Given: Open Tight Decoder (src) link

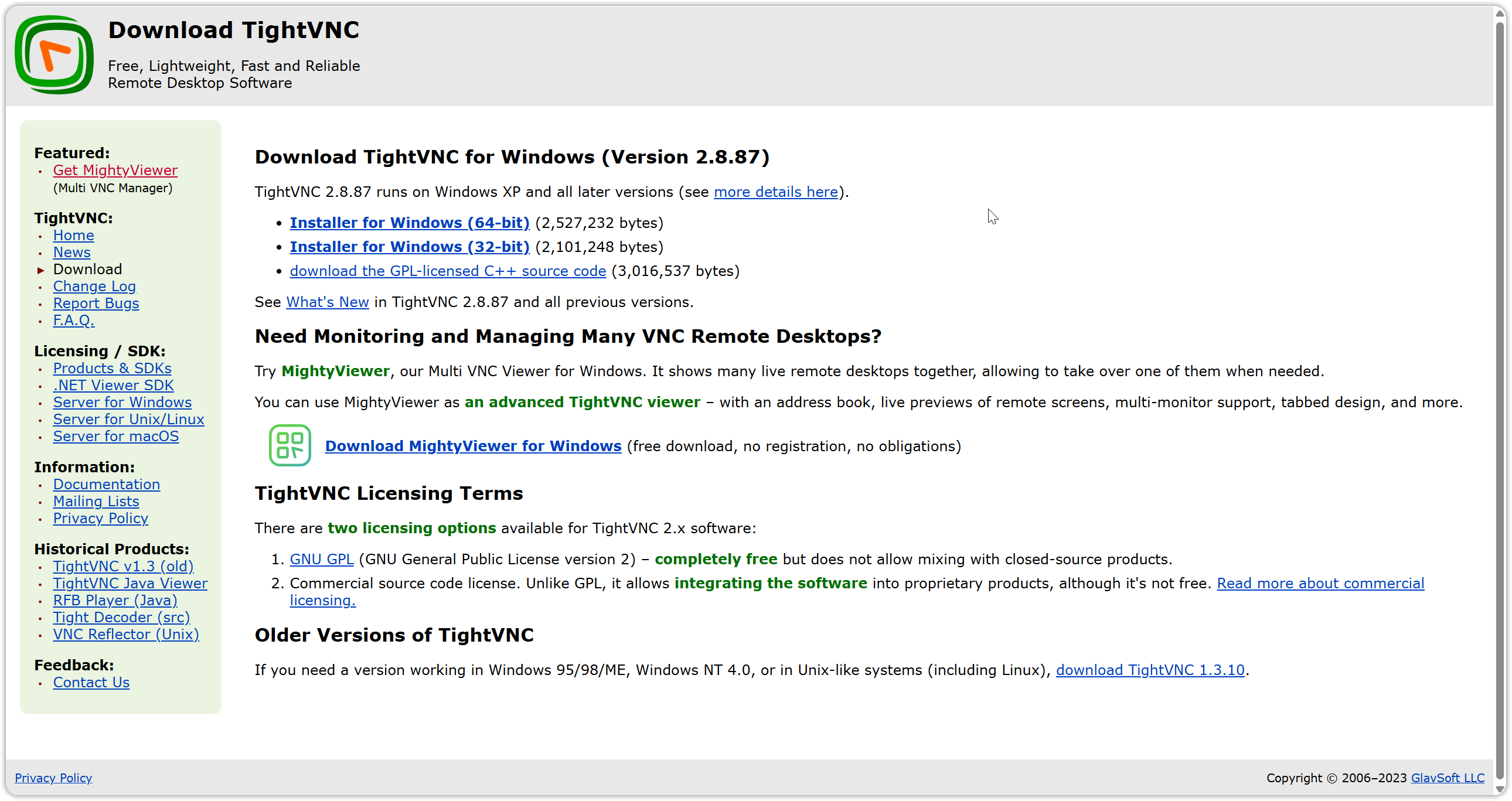Looking at the screenshot, I should 121,618.
